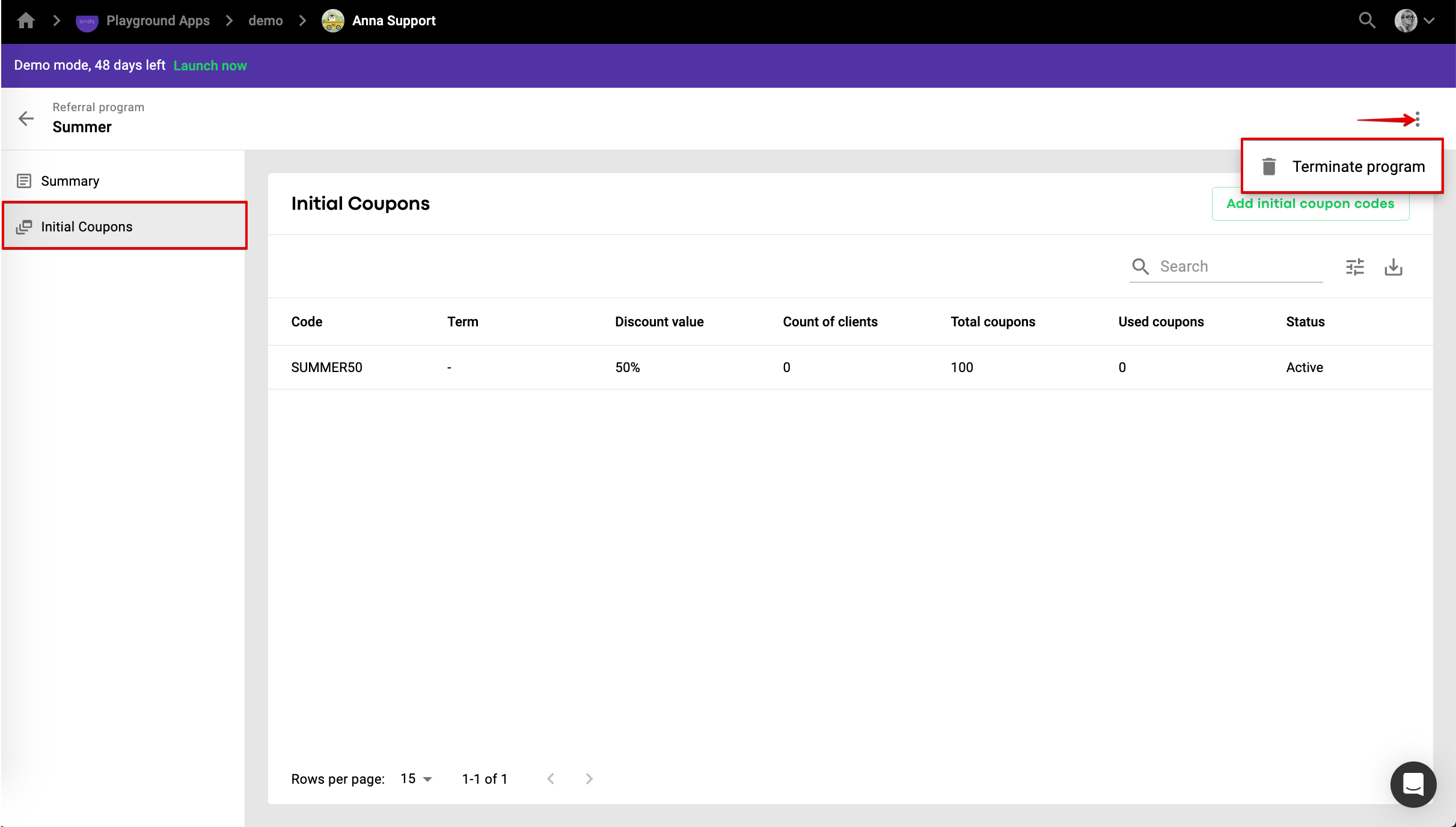The image size is (1456, 827).
Task: Click the top bar search icon
Action: pyautogui.click(x=1367, y=21)
